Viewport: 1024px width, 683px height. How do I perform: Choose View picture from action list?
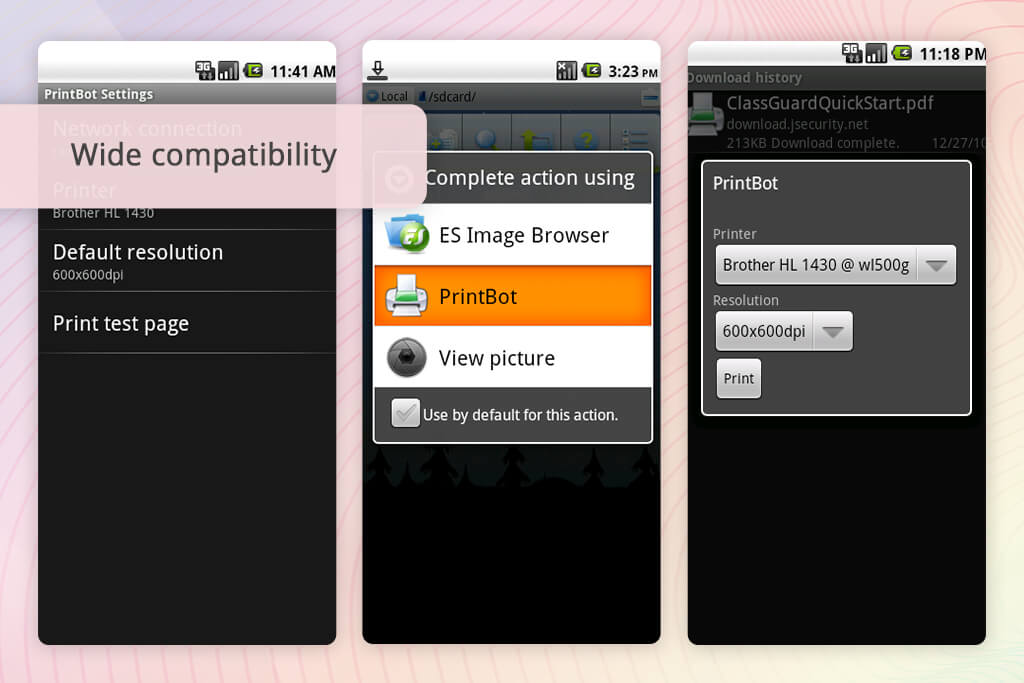tap(513, 357)
